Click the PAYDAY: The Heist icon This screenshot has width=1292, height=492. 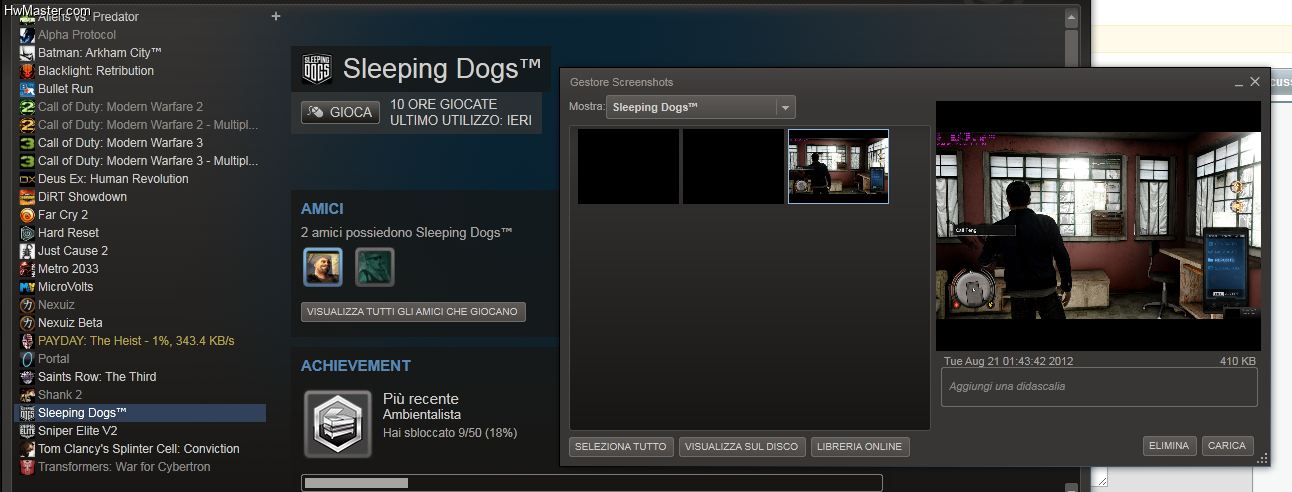[28, 341]
